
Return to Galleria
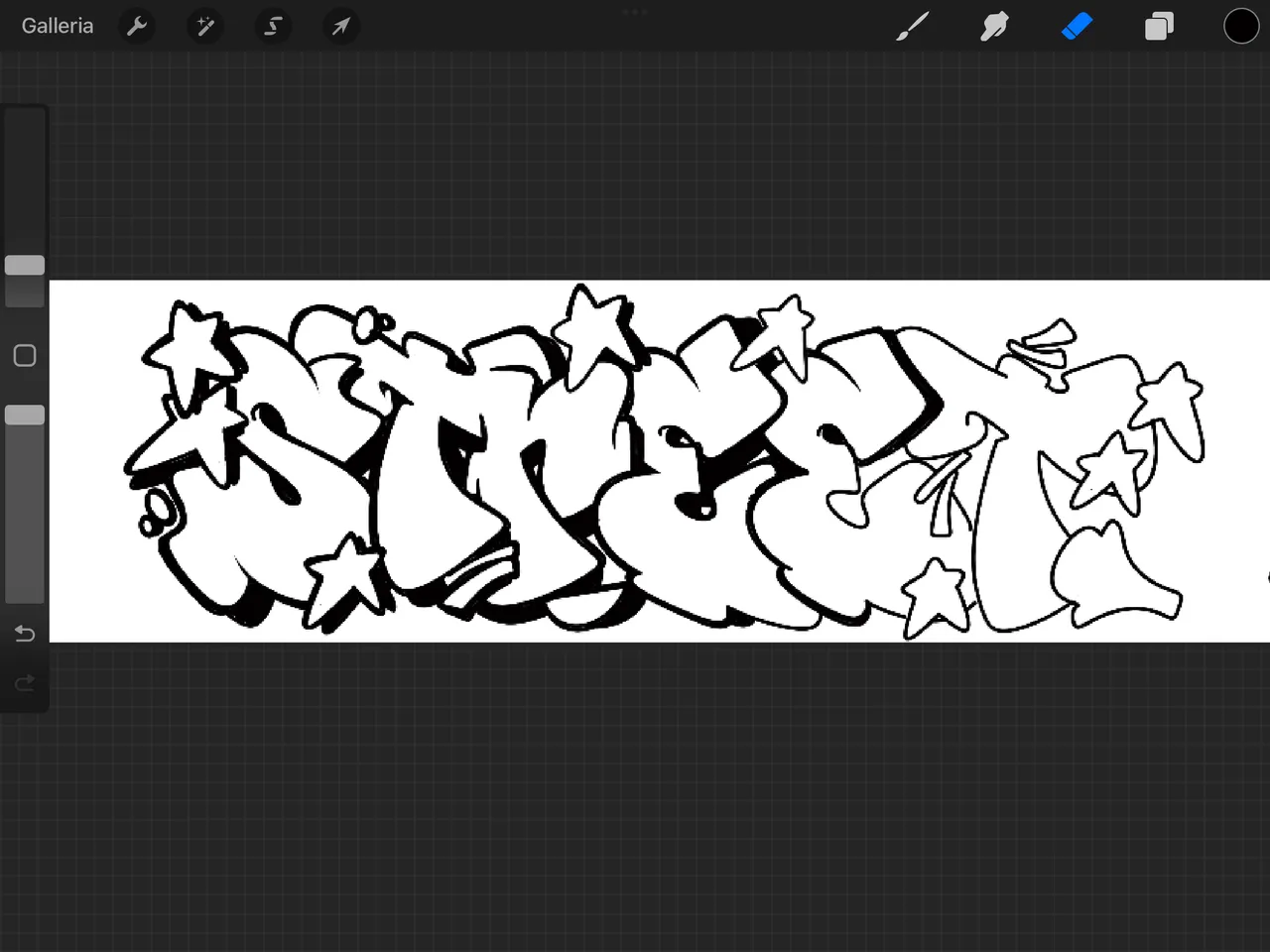coord(58,26)
